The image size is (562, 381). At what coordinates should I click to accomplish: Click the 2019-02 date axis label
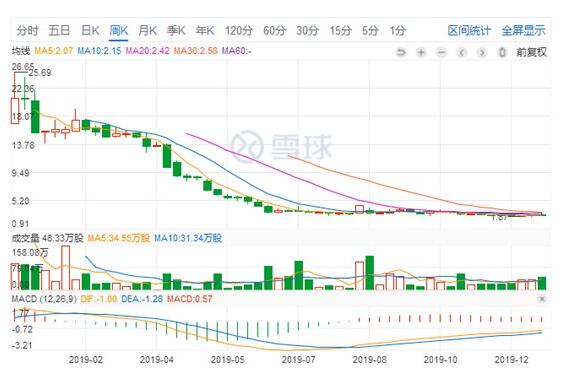pos(86,359)
